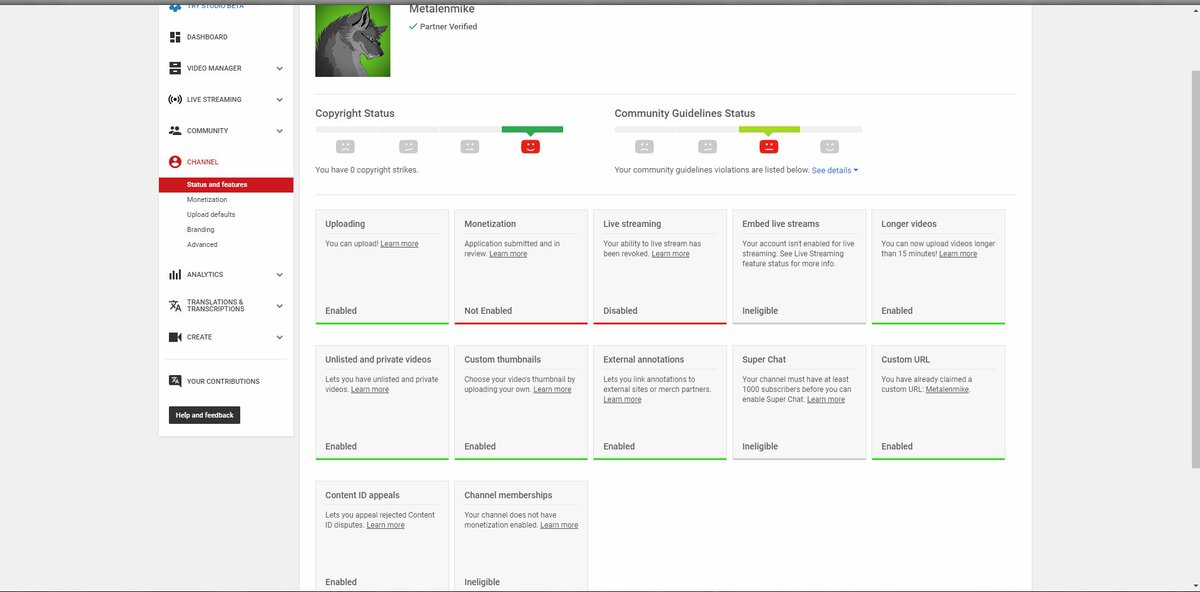Click the Partner Verified checkmark icon
This screenshot has width=1200, height=592.
(413, 27)
